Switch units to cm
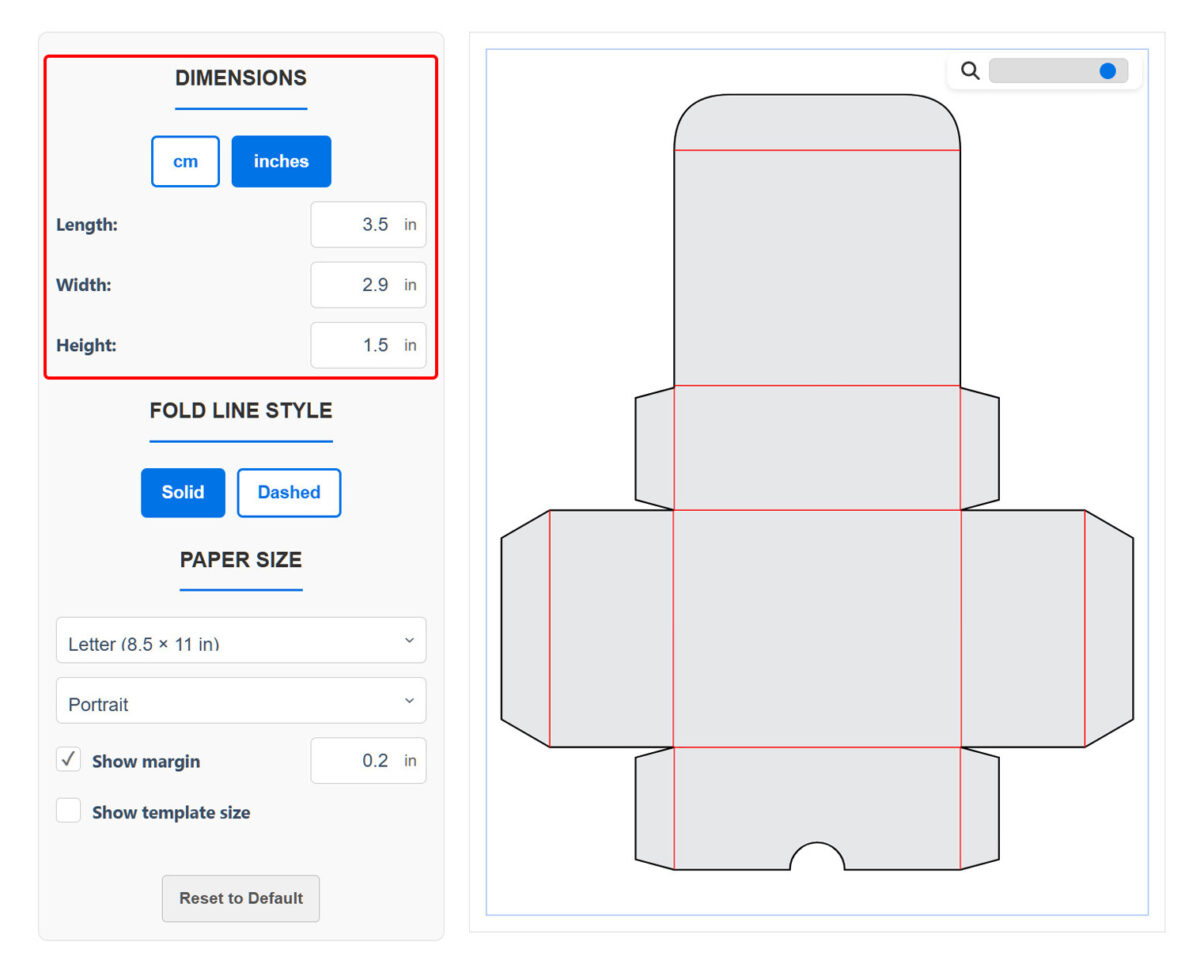Screen dimensions: 1200x972 (x=185, y=161)
